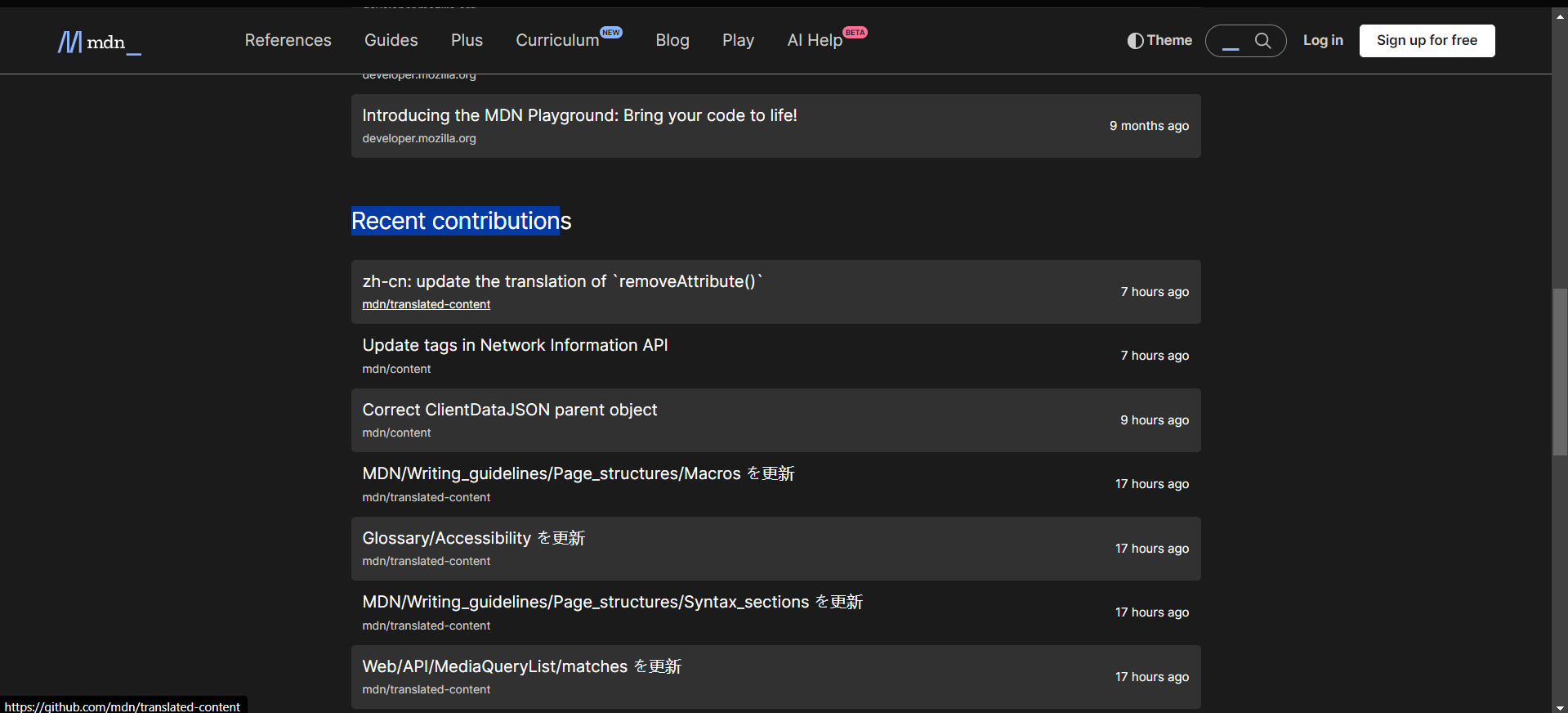Click the search magnifier icon

(1262, 41)
